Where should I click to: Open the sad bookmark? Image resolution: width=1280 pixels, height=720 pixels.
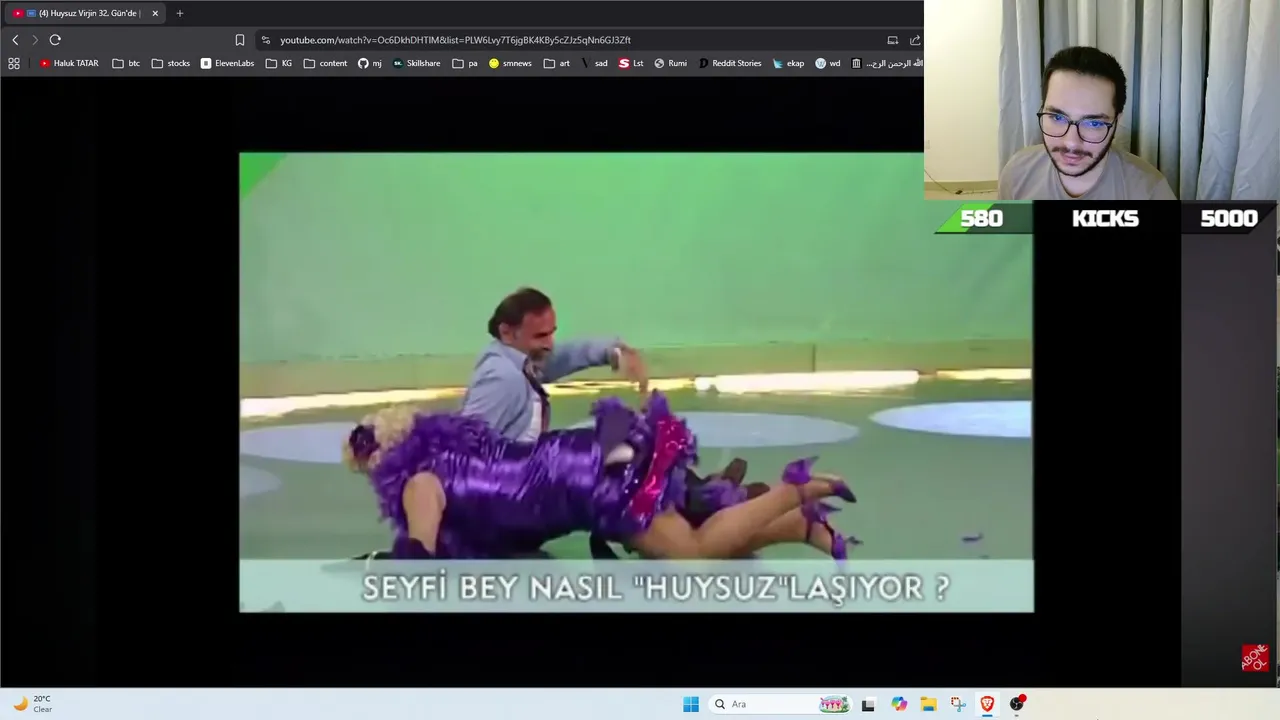click(594, 63)
